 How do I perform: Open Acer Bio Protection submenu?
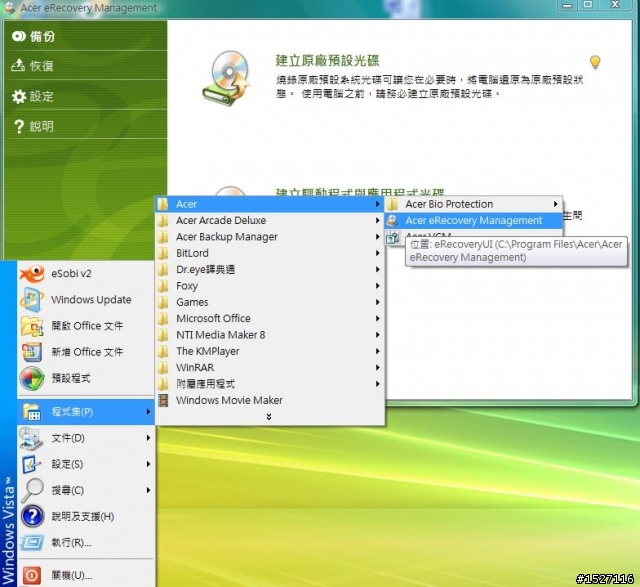tap(473, 204)
